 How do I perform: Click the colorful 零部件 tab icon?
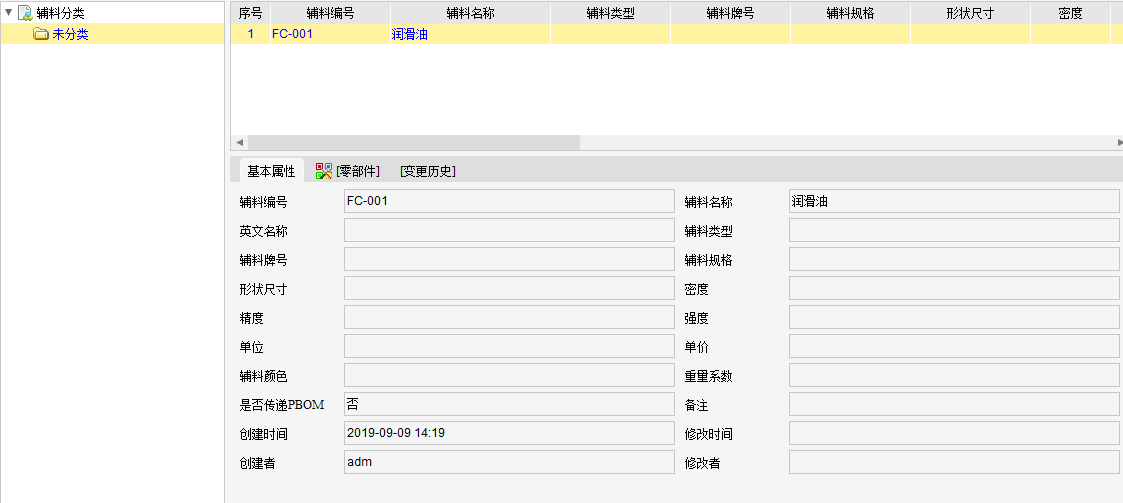[x=324, y=171]
